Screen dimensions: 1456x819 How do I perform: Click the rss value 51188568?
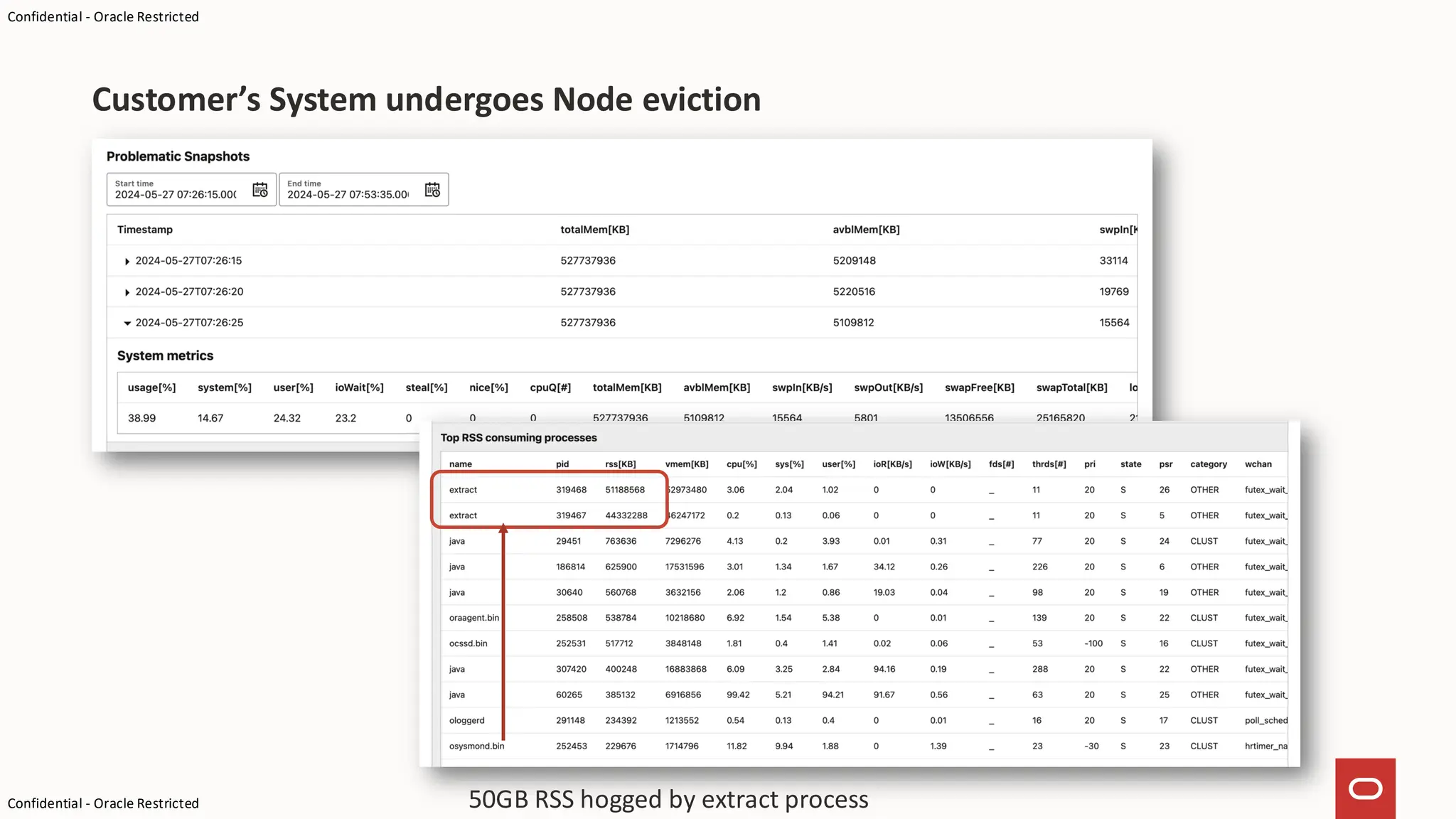tap(625, 490)
